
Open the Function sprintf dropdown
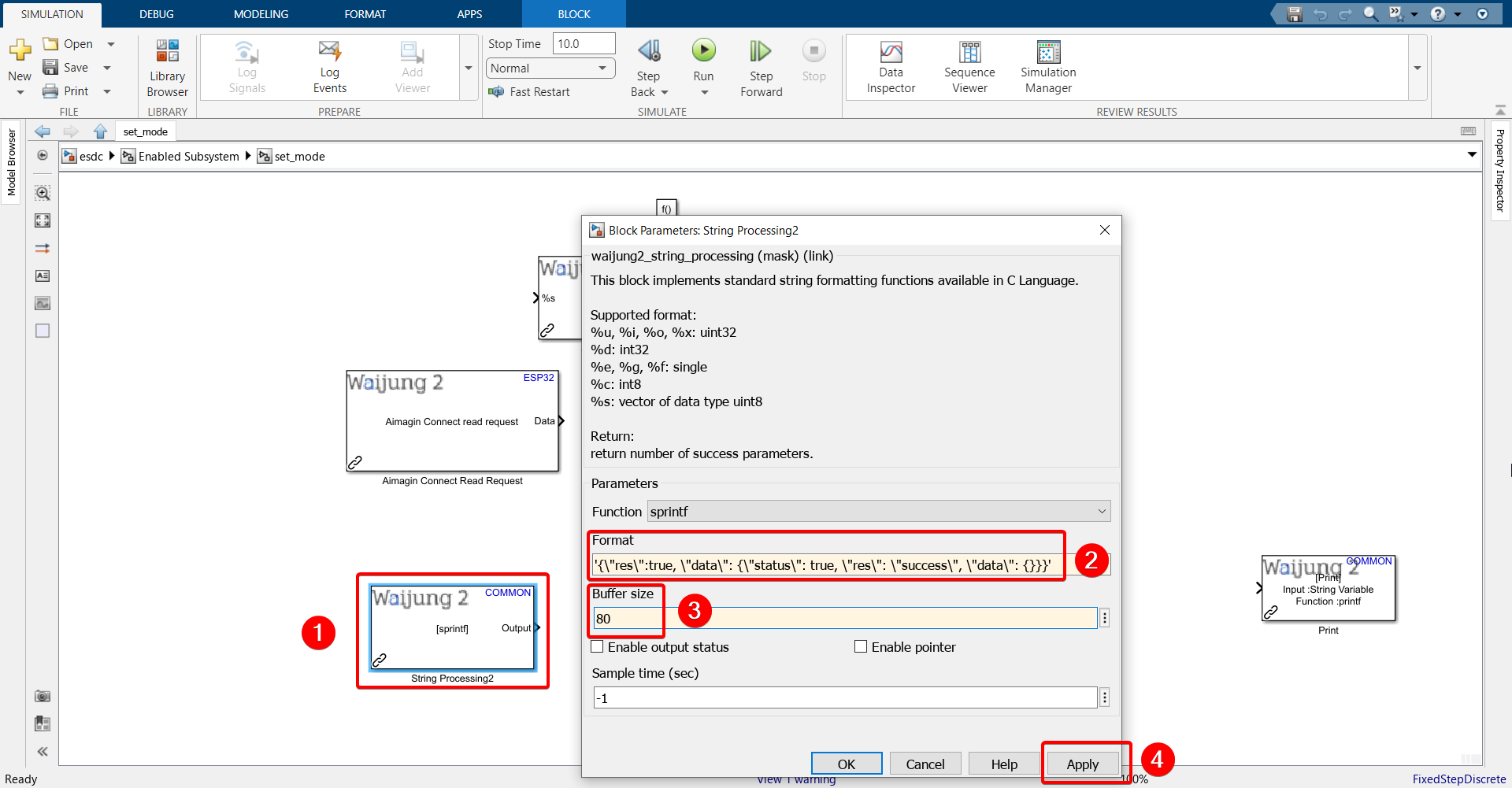click(878, 512)
